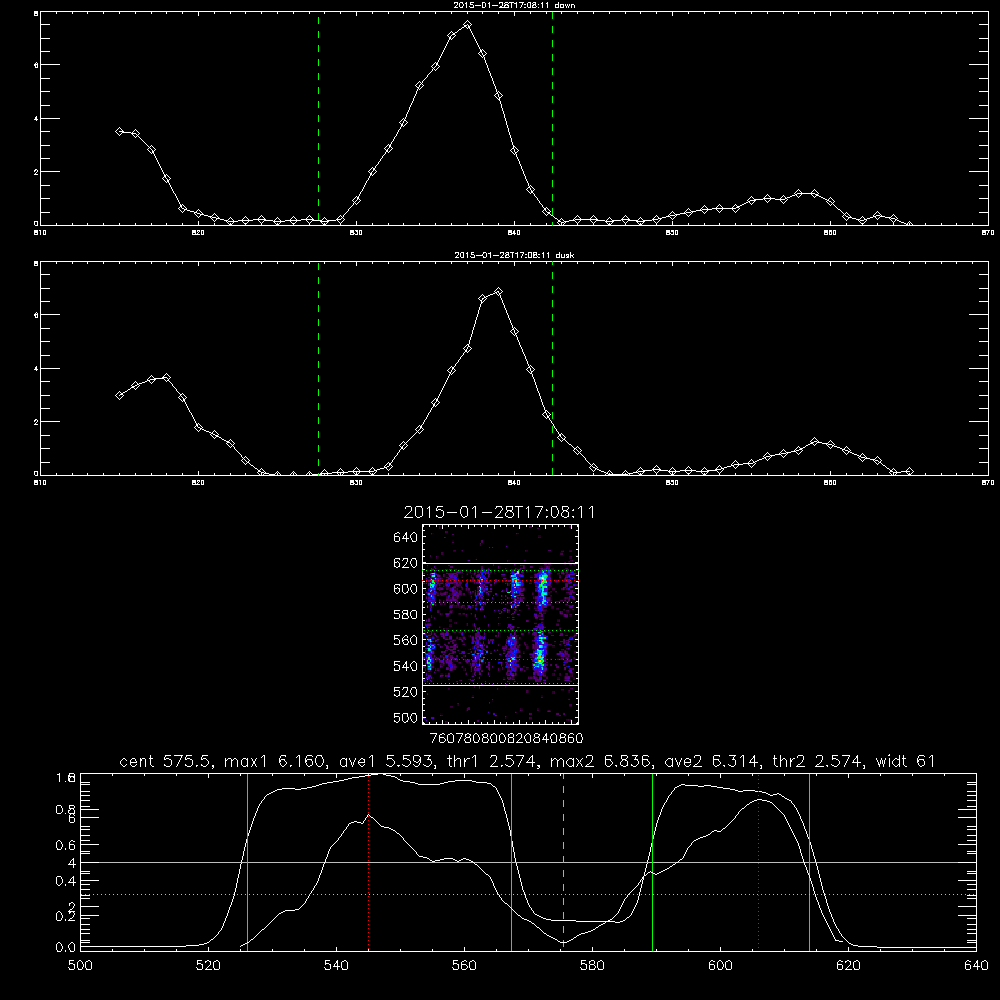Click the 'widt 61' value
This screenshot has width=1000, height=1000.
point(906,761)
